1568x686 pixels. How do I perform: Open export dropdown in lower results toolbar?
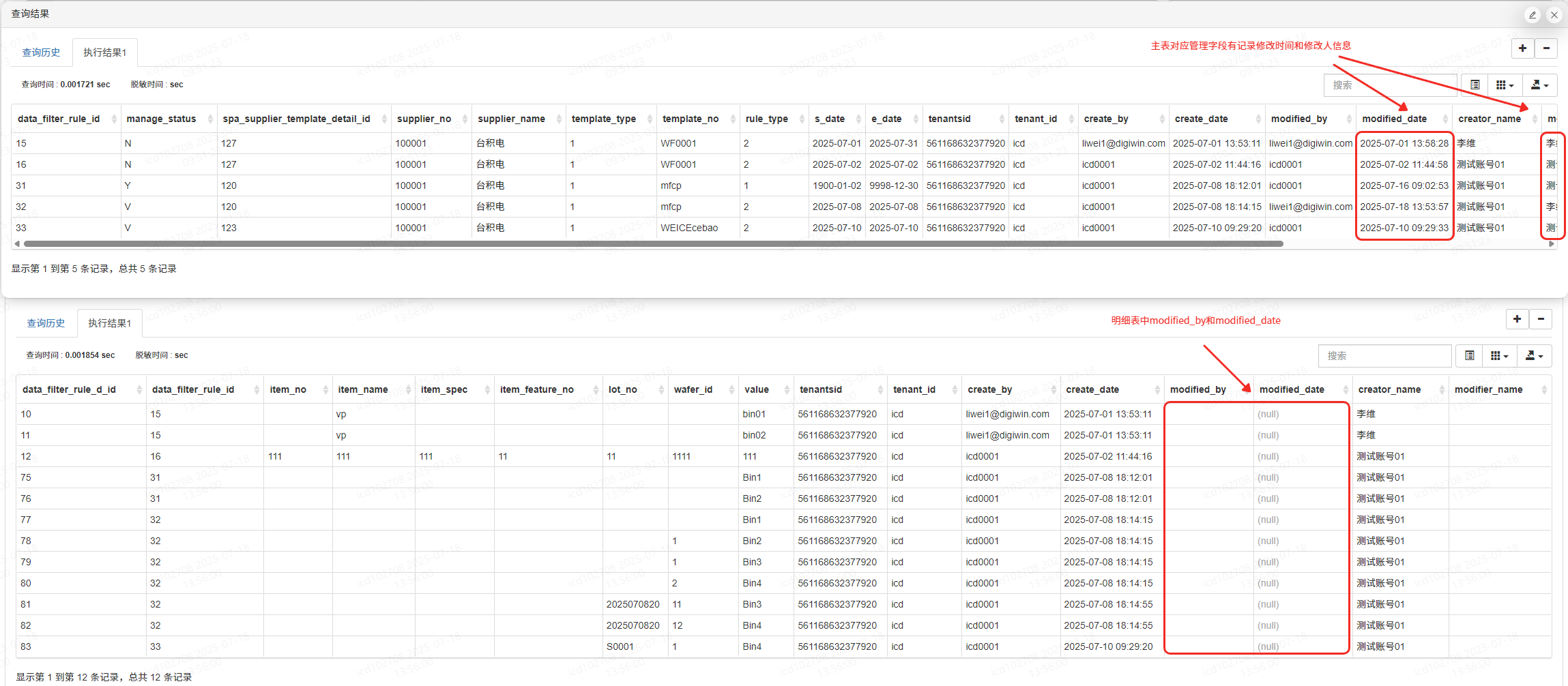(1534, 356)
